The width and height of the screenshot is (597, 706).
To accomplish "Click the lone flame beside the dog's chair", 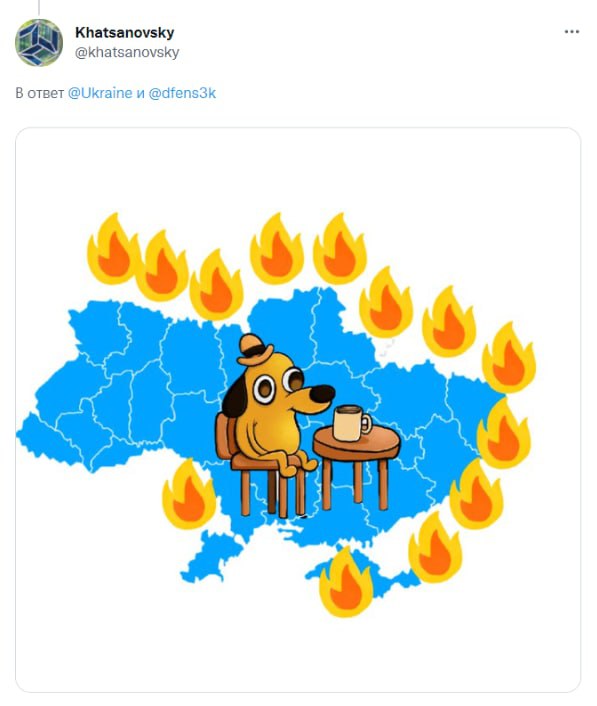I will pos(189,494).
